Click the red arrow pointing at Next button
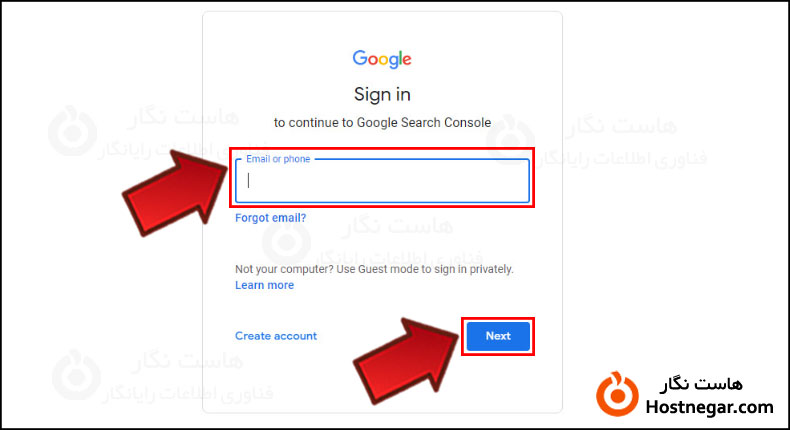 tap(406, 361)
